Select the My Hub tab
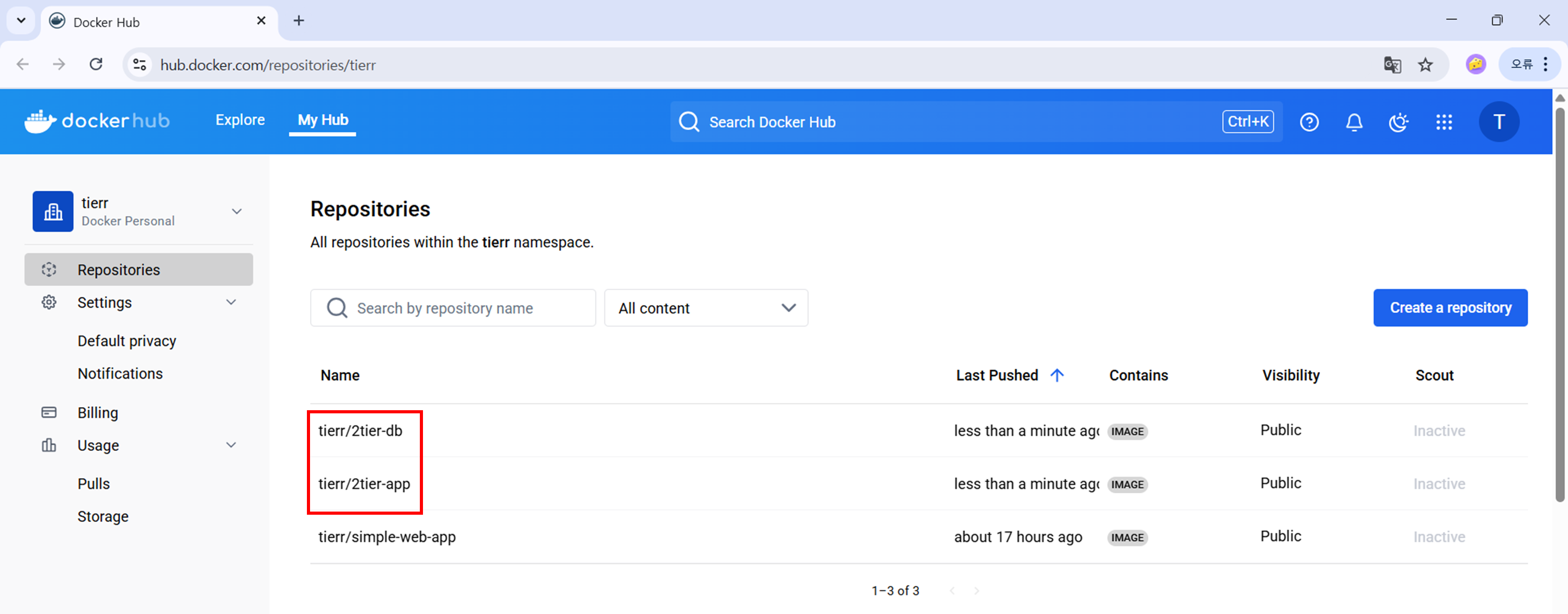Screen dimensions: 1568x614 point(323,120)
